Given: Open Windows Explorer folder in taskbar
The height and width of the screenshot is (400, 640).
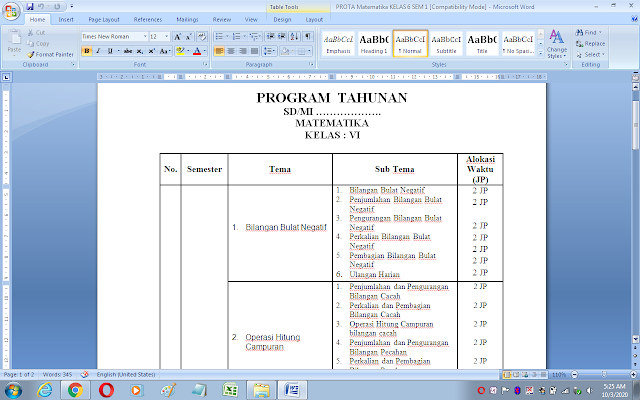Looking at the screenshot, I should coord(261,390).
